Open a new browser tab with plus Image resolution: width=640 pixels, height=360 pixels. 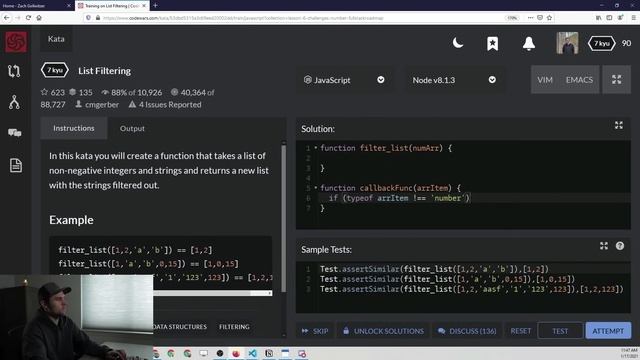[x=155, y=5]
